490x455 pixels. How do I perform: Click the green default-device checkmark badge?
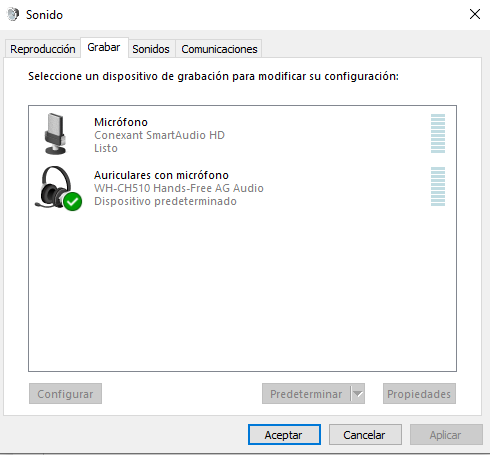(x=72, y=202)
